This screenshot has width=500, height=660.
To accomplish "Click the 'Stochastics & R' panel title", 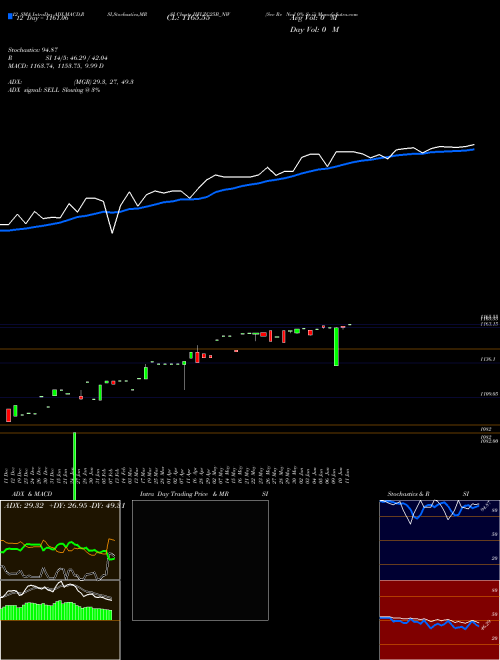I will click(x=409, y=494).
